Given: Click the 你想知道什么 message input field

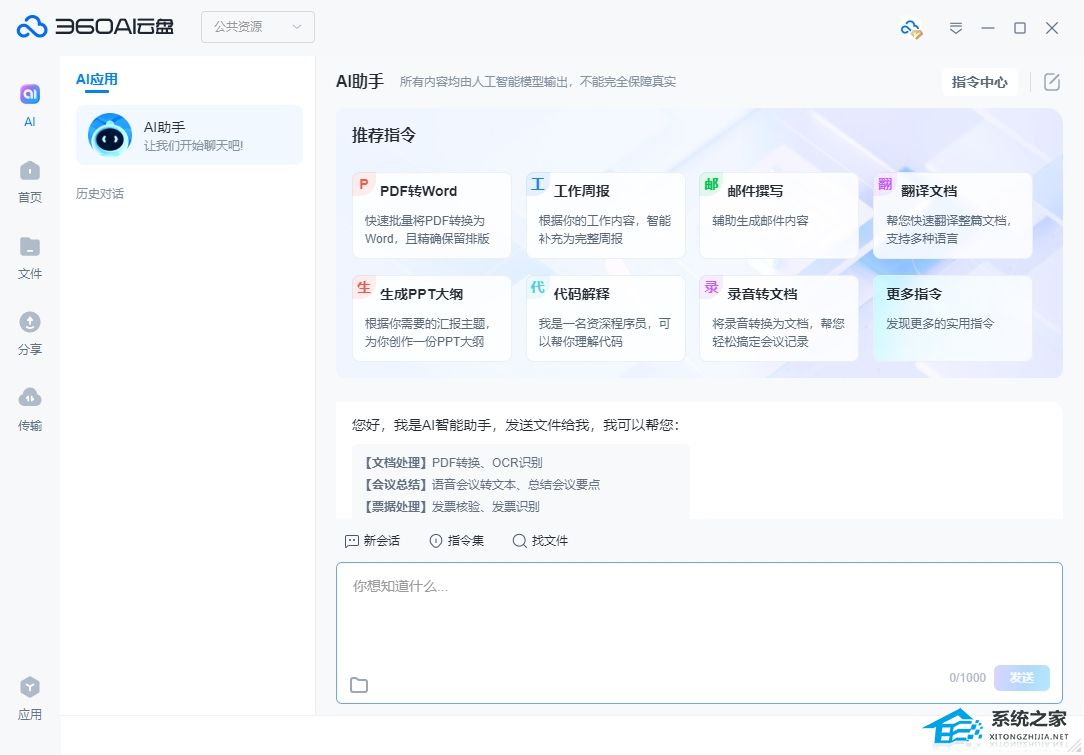Looking at the screenshot, I should point(699,633).
